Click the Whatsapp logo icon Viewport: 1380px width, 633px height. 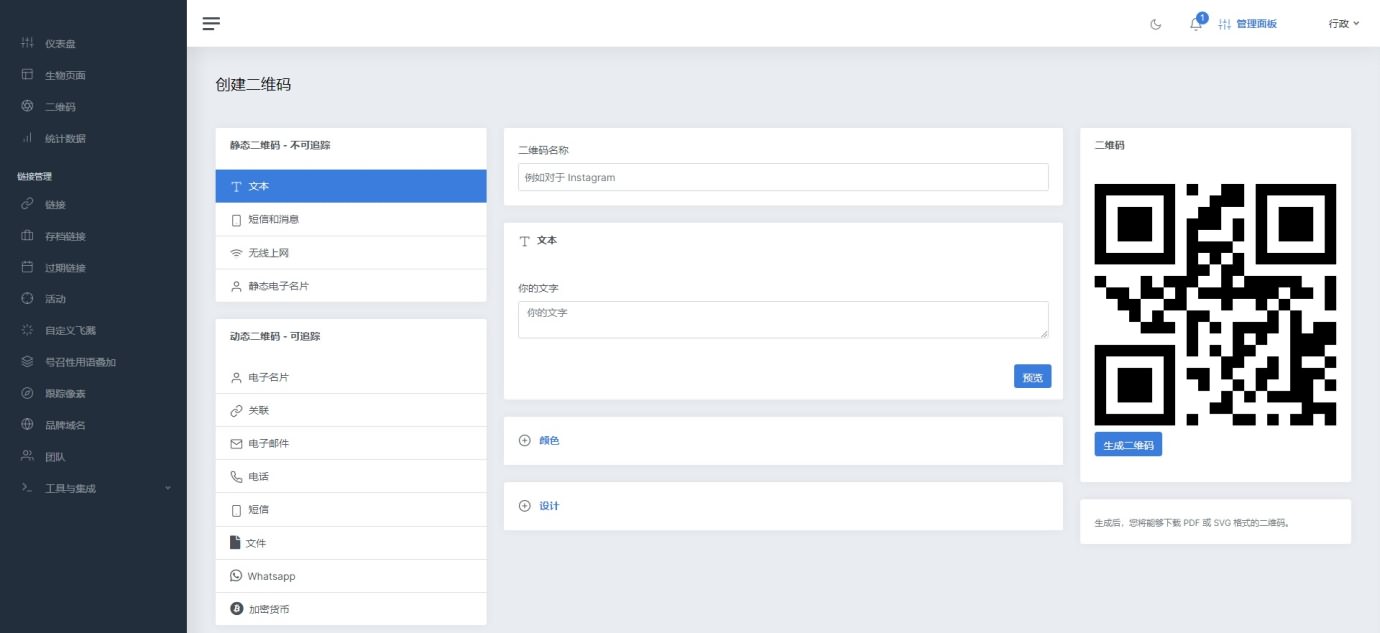click(x=236, y=576)
